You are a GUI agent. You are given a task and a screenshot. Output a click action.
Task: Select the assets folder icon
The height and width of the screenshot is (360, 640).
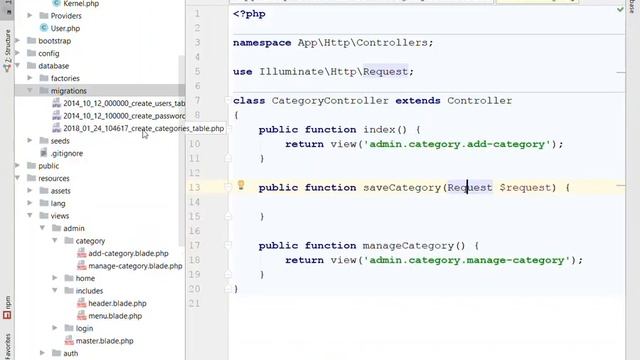pos(44,190)
